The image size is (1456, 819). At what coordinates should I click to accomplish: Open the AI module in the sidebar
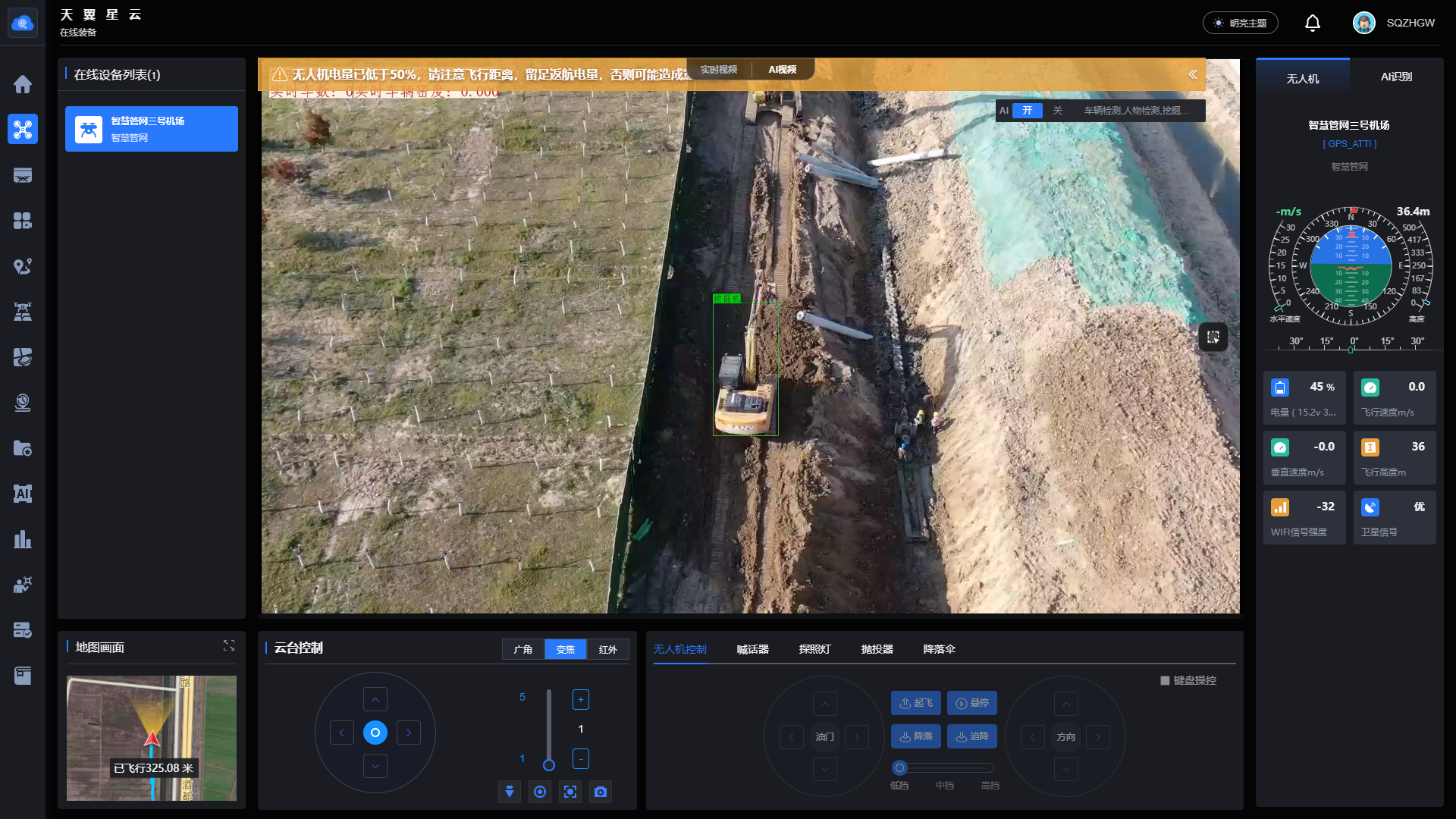[23, 494]
